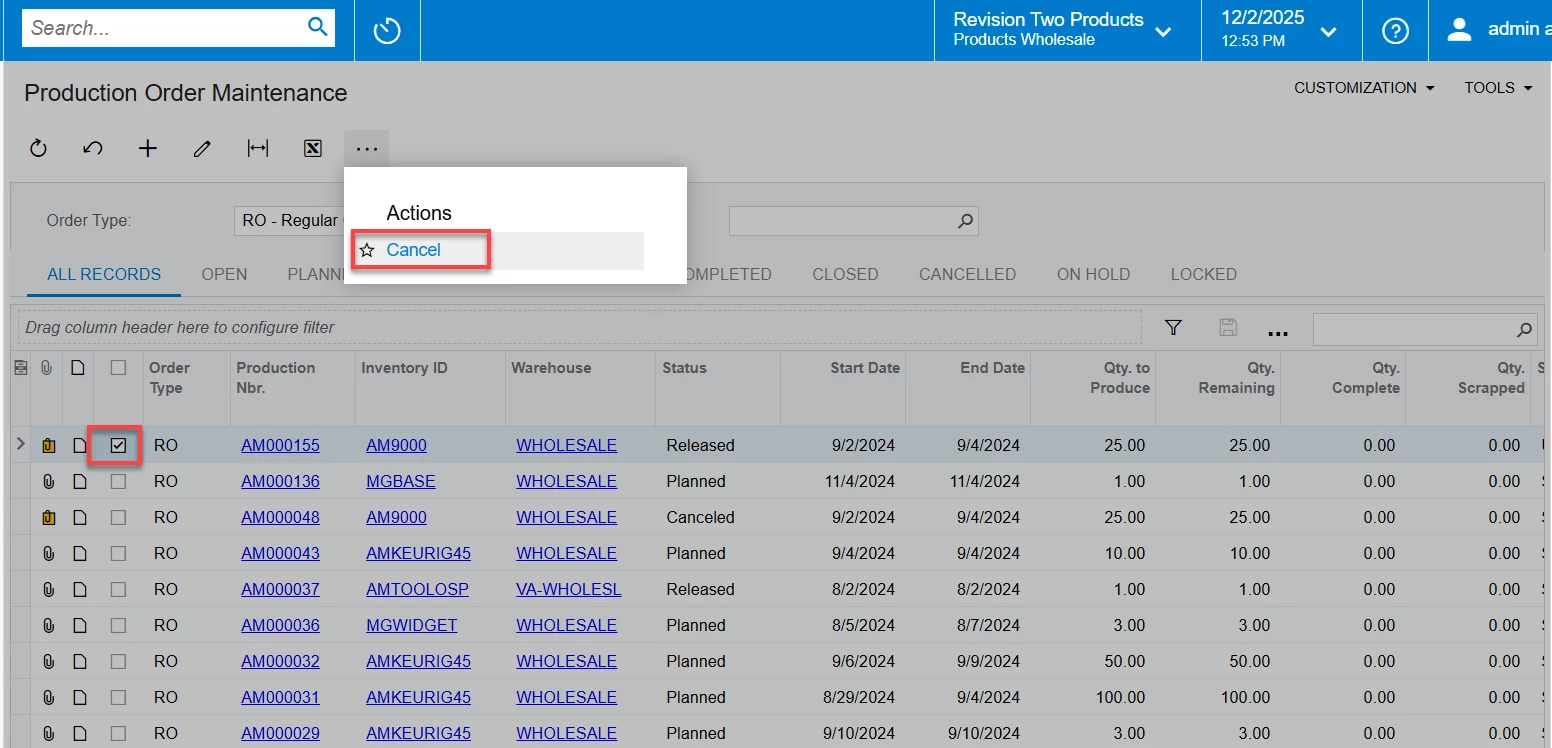Switch to the OPEN tab
1552x748 pixels.
click(224, 274)
